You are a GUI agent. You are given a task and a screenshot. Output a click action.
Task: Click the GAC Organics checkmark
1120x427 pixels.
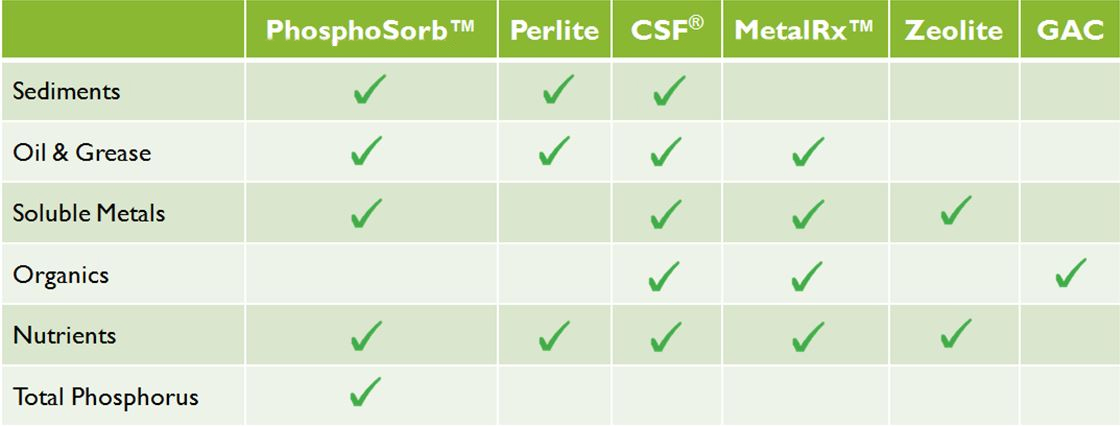[1071, 273]
